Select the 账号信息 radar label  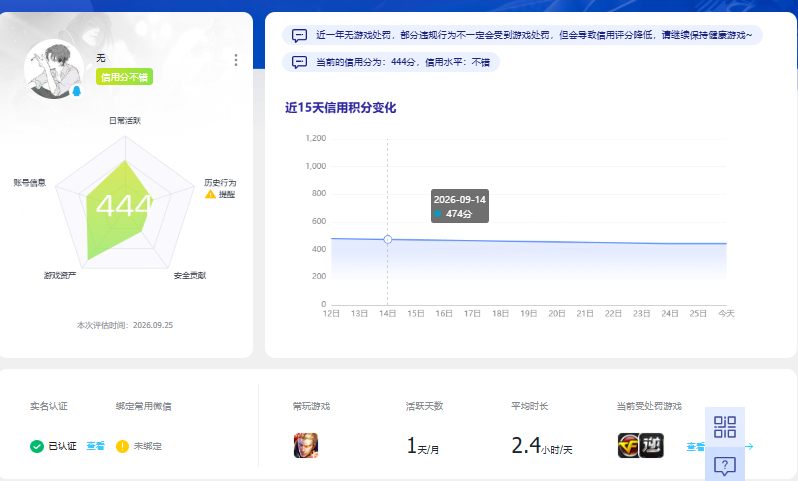click(x=30, y=182)
